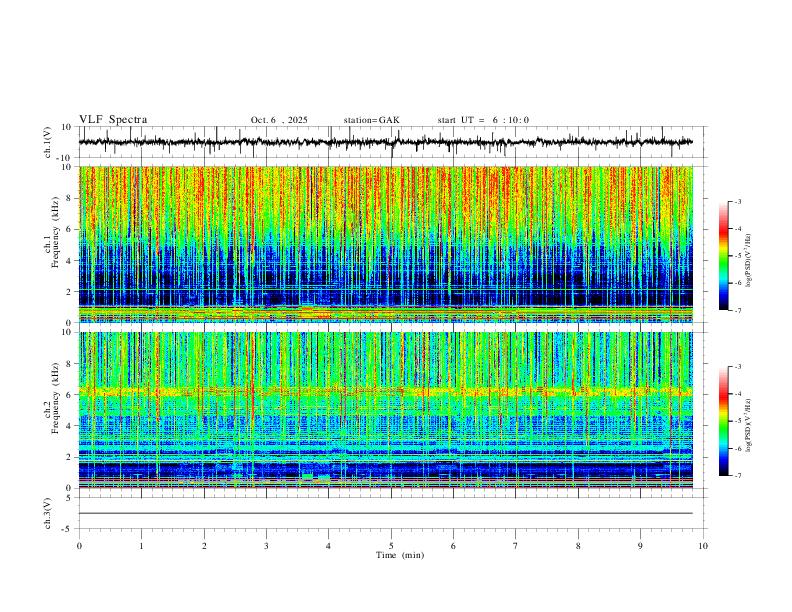792x612 pixels.
Task: Click the time axis tick label '3'
Action: [266, 546]
